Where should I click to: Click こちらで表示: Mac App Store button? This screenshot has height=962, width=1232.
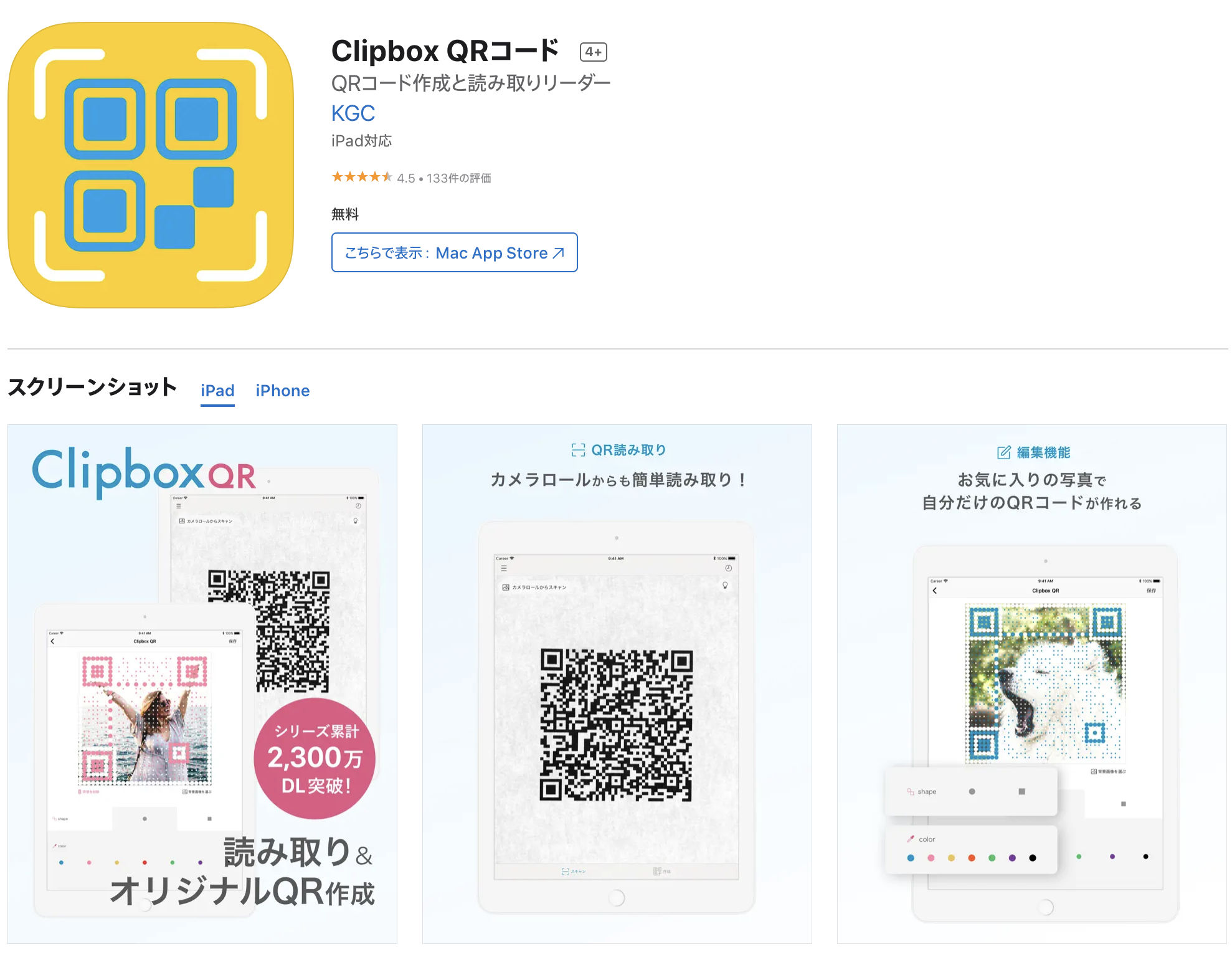[455, 252]
